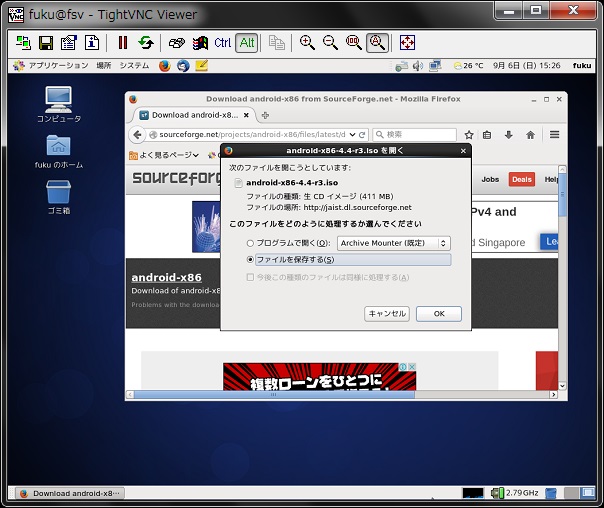The height and width of the screenshot is (508, 604).
Task: Click the TightVNC zoom in magnifier
Action: click(x=307, y=42)
